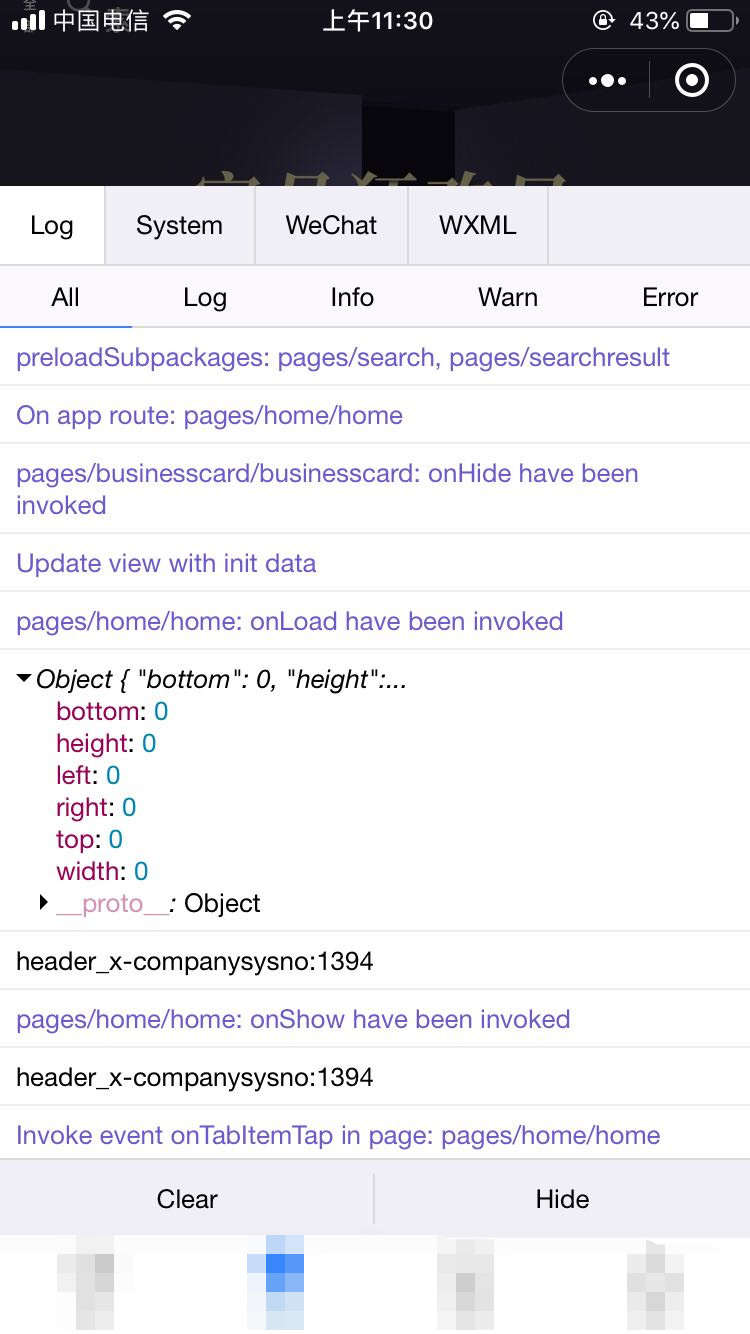The height and width of the screenshot is (1334, 750).
Task: Tap the Wi-Fi signal icon
Action: (177, 20)
